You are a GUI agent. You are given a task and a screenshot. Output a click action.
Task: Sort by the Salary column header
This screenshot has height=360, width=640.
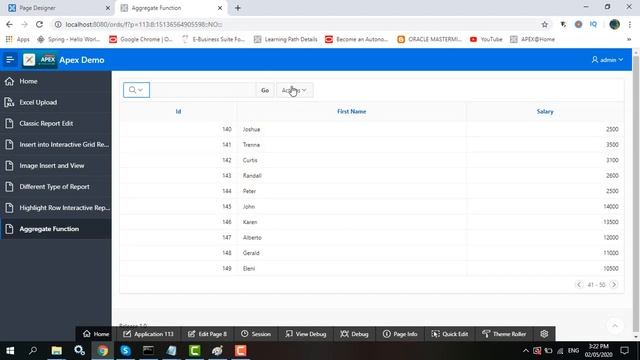[545, 111]
